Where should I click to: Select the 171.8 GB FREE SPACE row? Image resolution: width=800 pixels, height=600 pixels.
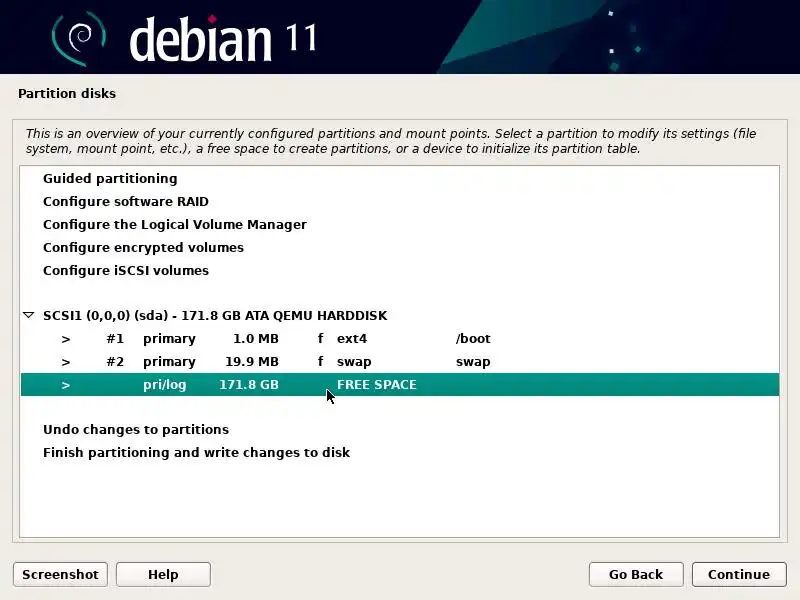400,385
